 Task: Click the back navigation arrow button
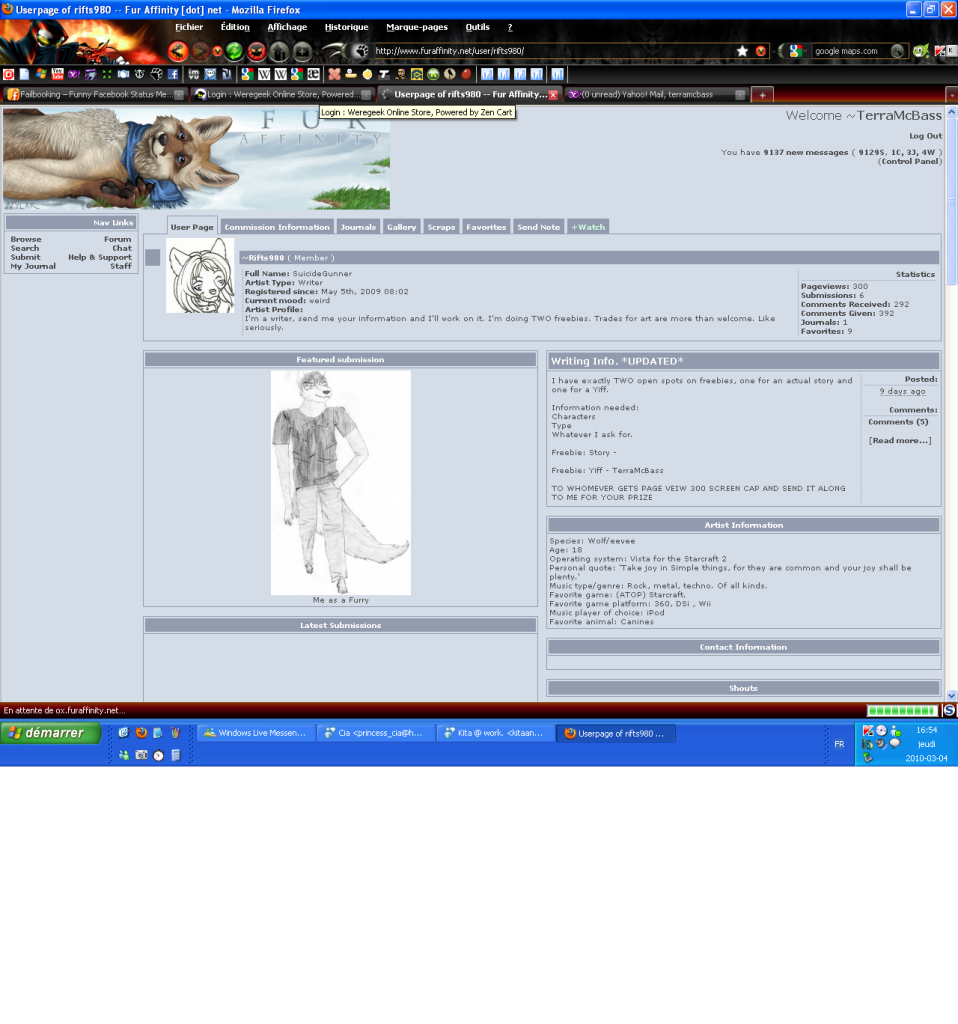(178, 51)
